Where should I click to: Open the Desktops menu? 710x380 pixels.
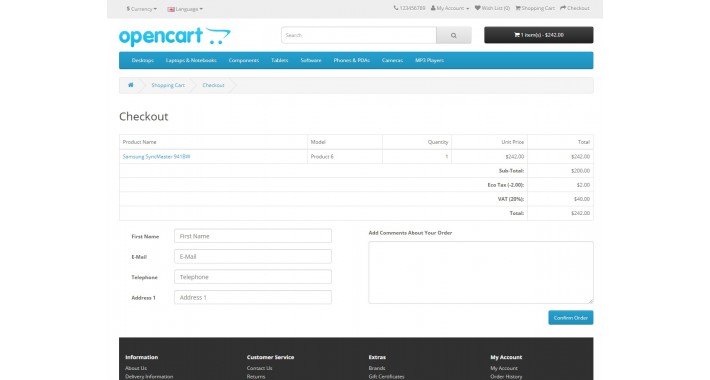[x=143, y=60]
